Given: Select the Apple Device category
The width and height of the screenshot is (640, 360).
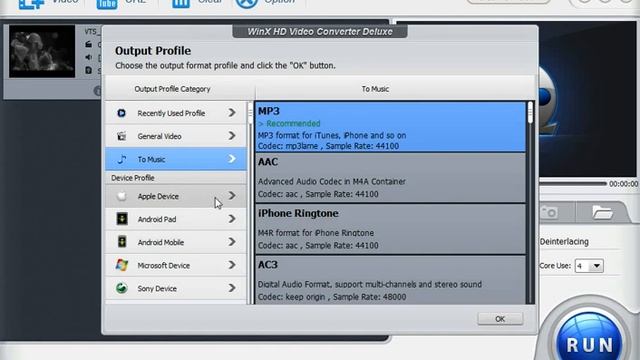Looking at the screenshot, I should pos(176,196).
